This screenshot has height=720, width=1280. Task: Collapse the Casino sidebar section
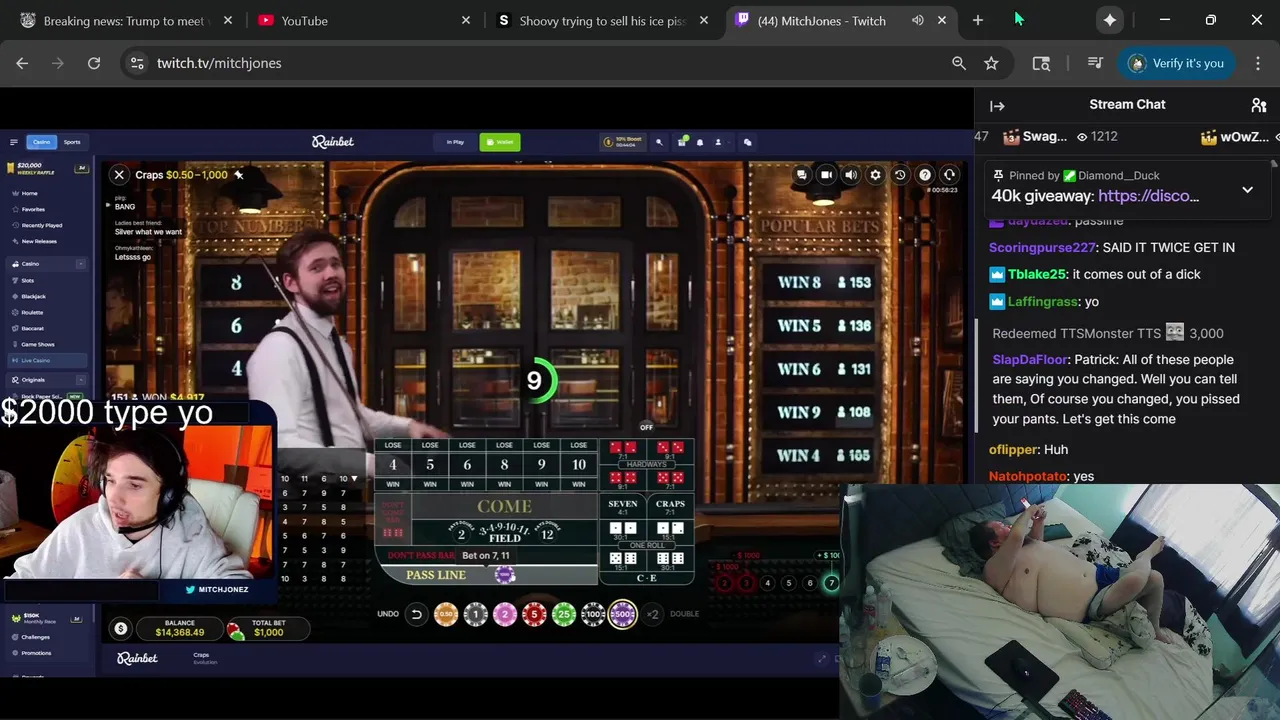pos(81,264)
